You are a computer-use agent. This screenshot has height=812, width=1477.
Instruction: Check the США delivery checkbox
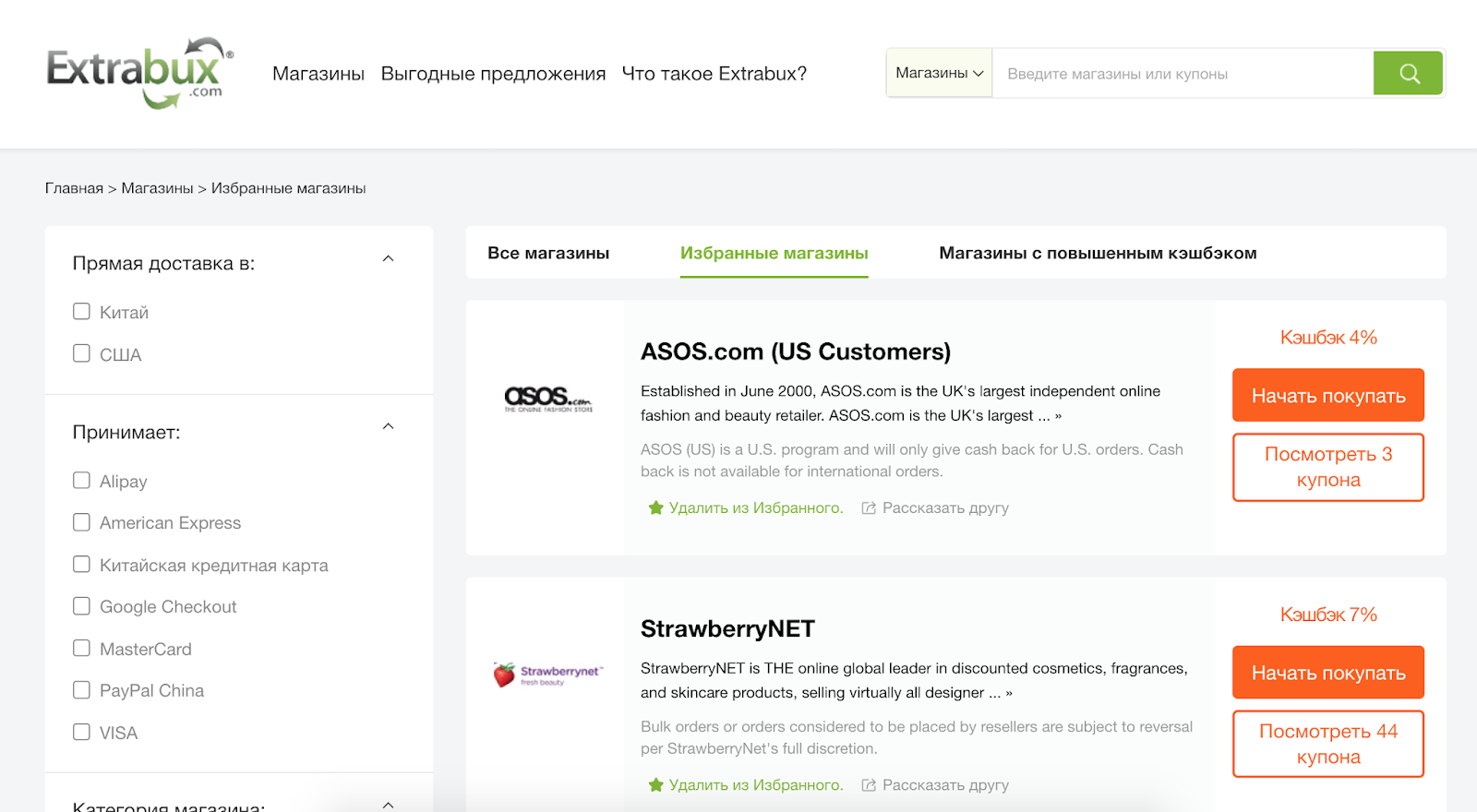tap(81, 353)
